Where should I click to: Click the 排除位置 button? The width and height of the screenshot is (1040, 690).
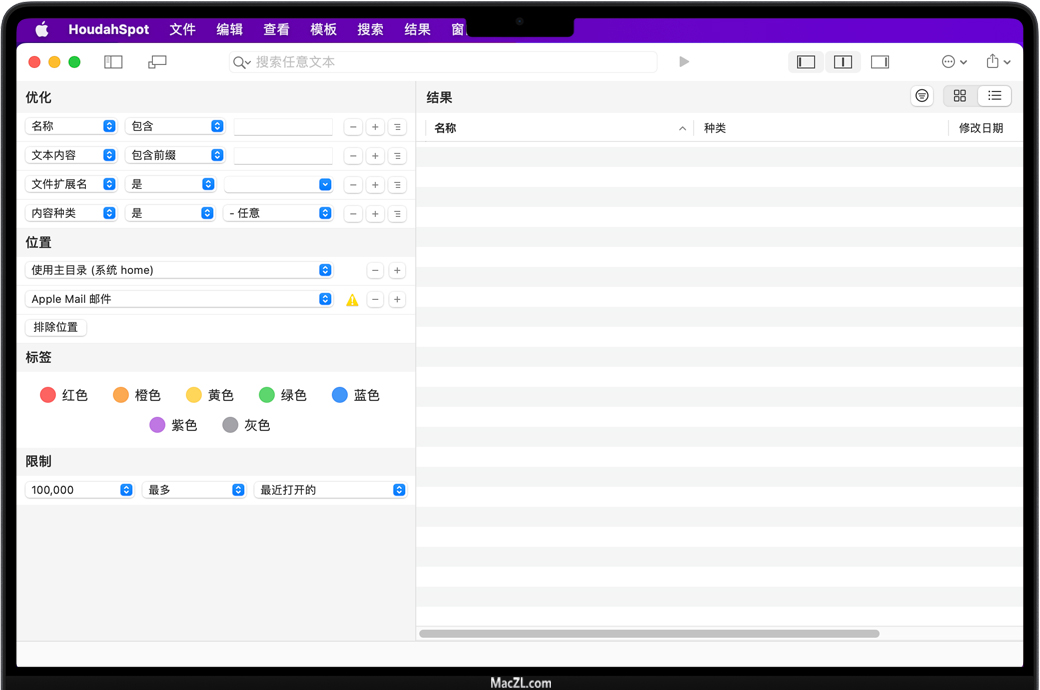coord(56,327)
